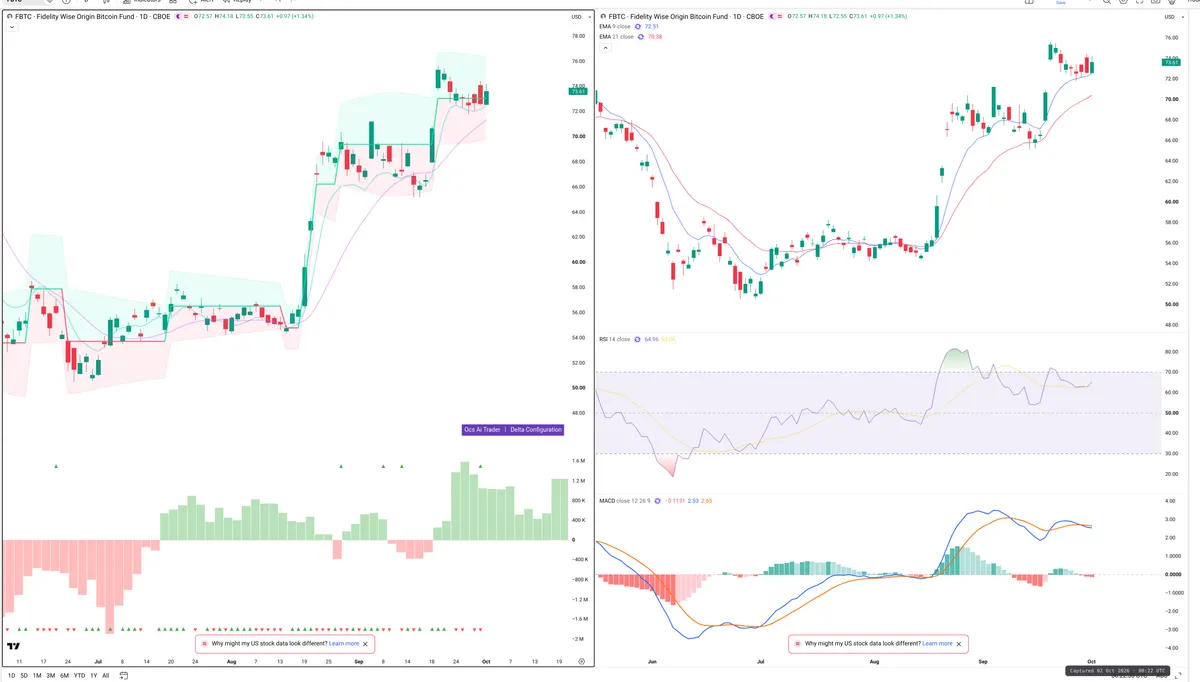This screenshot has width=1200, height=682.
Task: Select the 1D time range
Action: pyautogui.click(x=12, y=676)
